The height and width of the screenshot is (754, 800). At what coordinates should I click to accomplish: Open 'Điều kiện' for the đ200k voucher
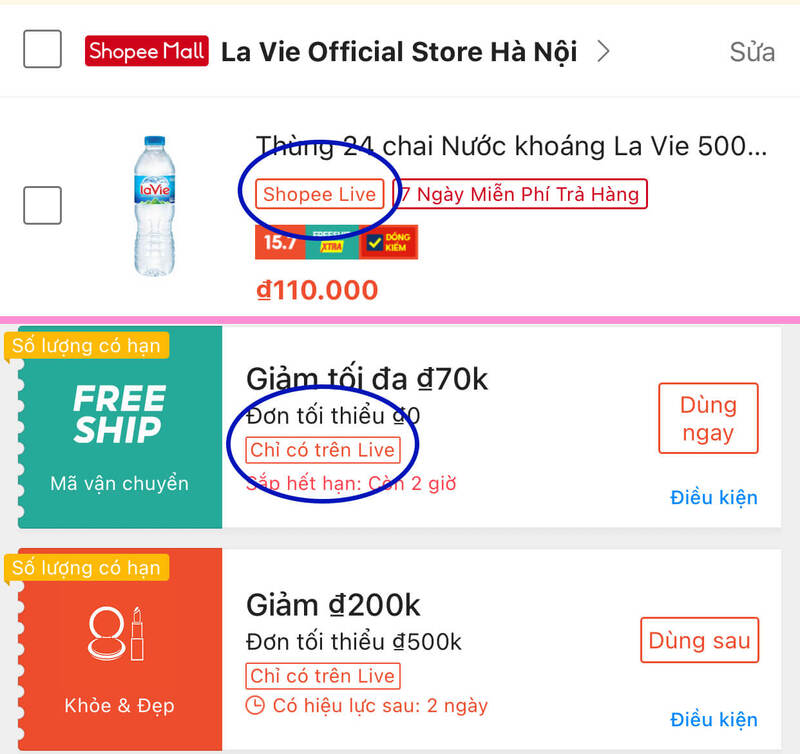[713, 719]
